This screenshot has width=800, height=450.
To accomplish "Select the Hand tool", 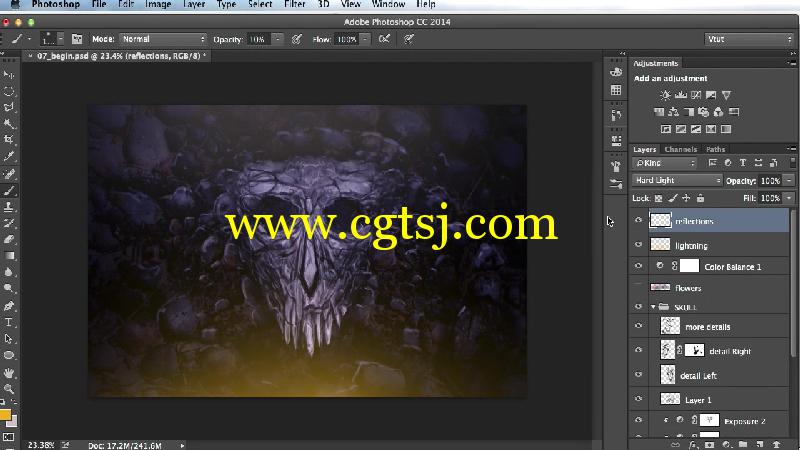I will pyautogui.click(x=9, y=373).
